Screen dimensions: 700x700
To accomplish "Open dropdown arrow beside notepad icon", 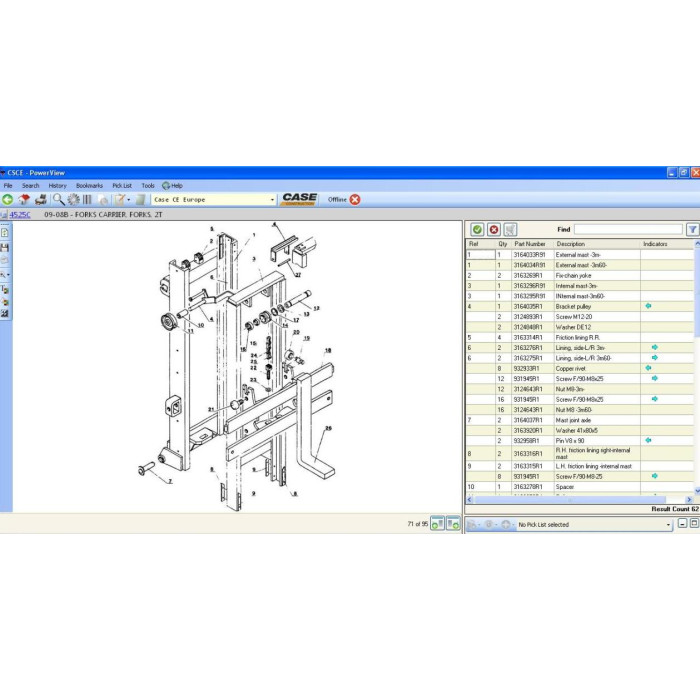I will point(129,200).
